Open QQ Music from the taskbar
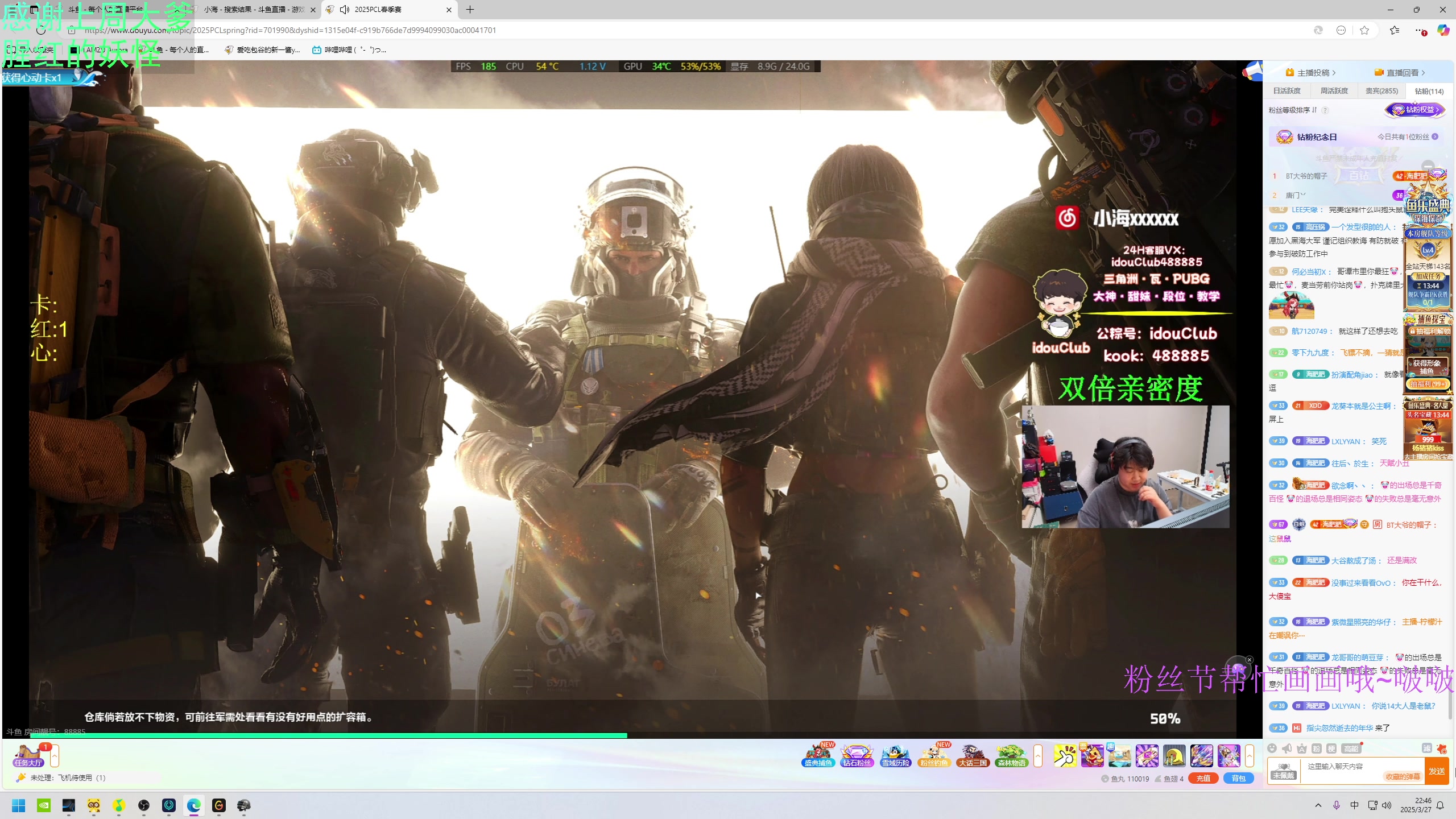1456x819 pixels. coord(119,805)
